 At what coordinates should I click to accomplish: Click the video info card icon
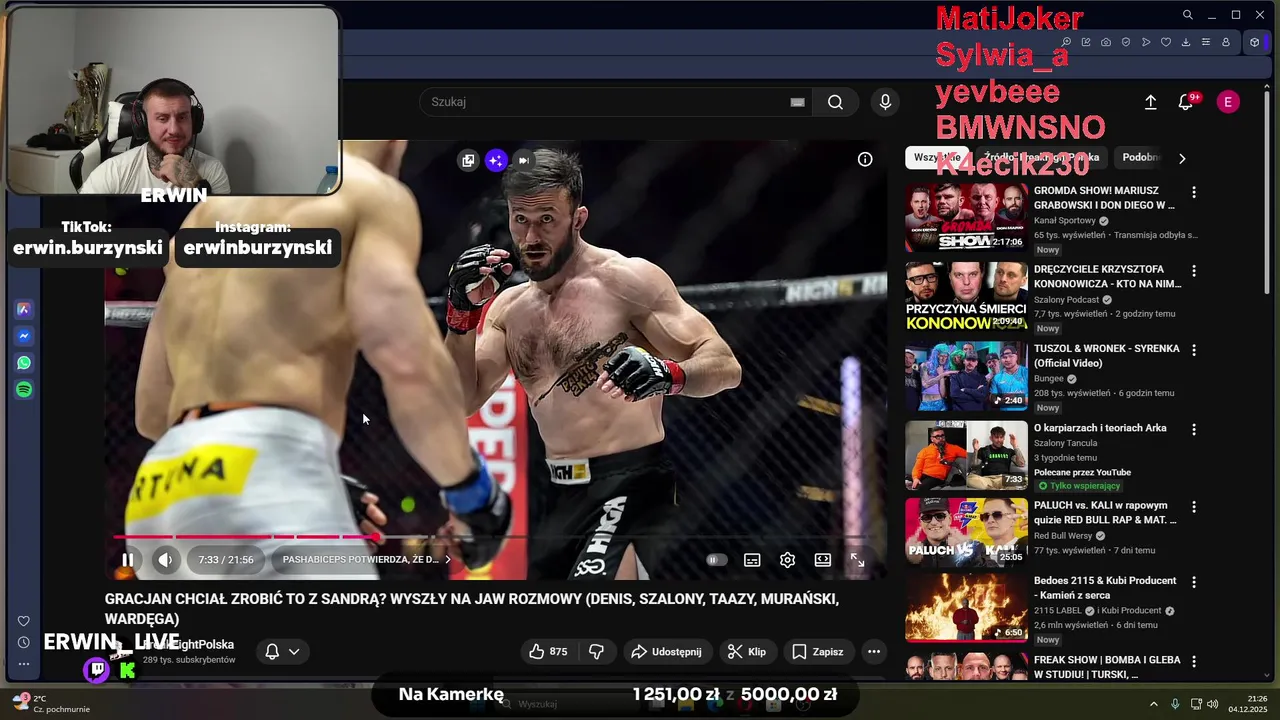(x=865, y=159)
